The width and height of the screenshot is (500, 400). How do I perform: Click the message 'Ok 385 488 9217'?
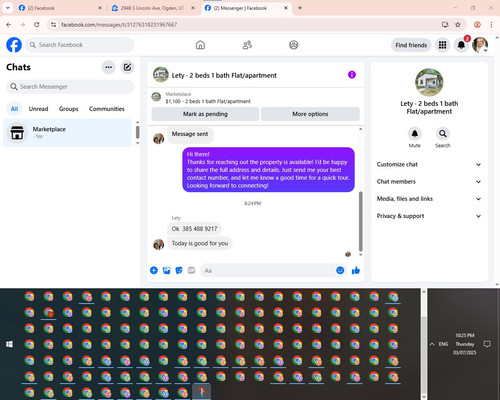(x=194, y=229)
